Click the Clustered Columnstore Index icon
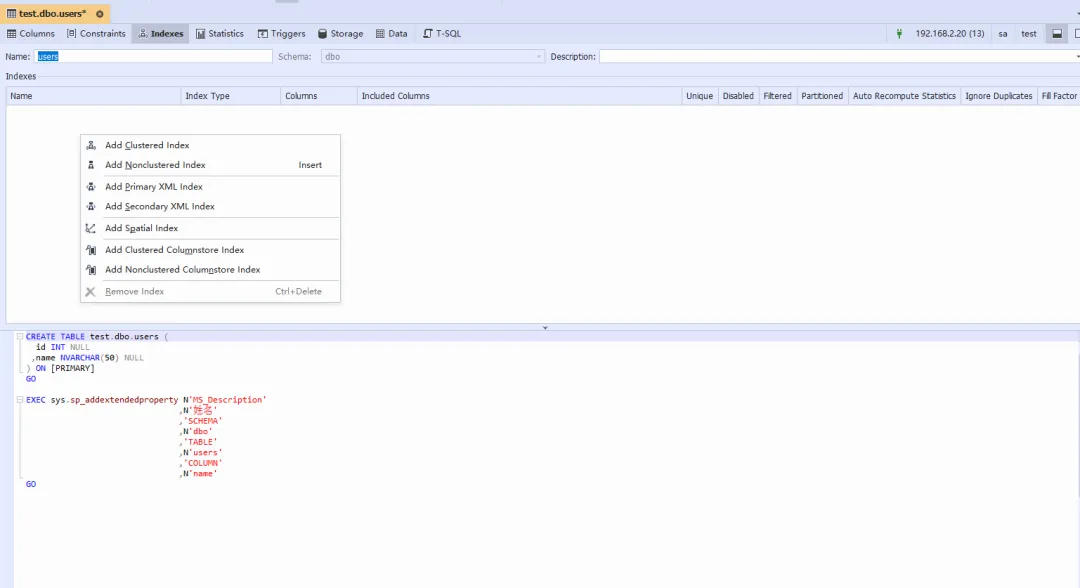 click(x=91, y=250)
